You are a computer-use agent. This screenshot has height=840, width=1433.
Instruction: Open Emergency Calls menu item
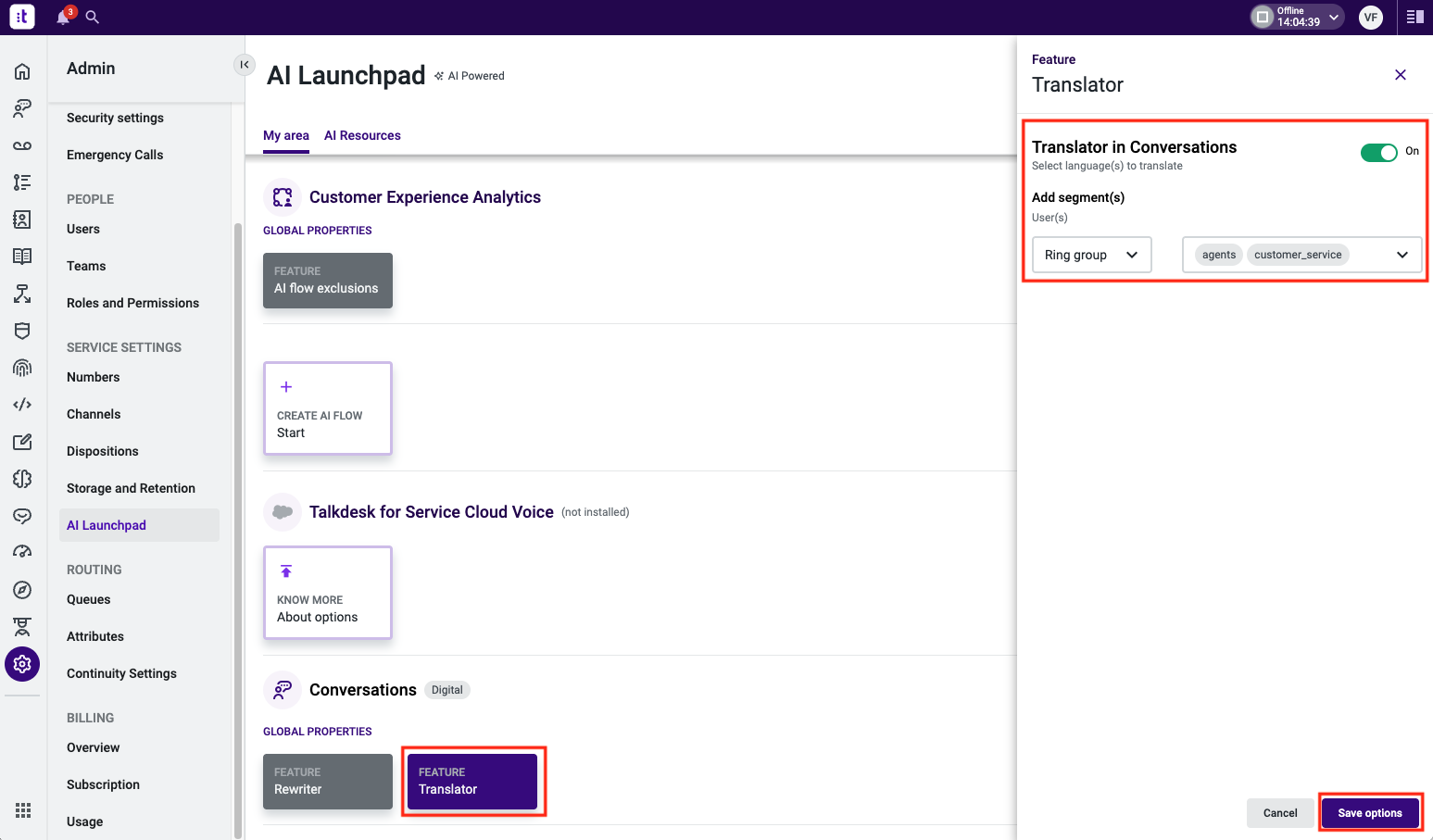115,155
